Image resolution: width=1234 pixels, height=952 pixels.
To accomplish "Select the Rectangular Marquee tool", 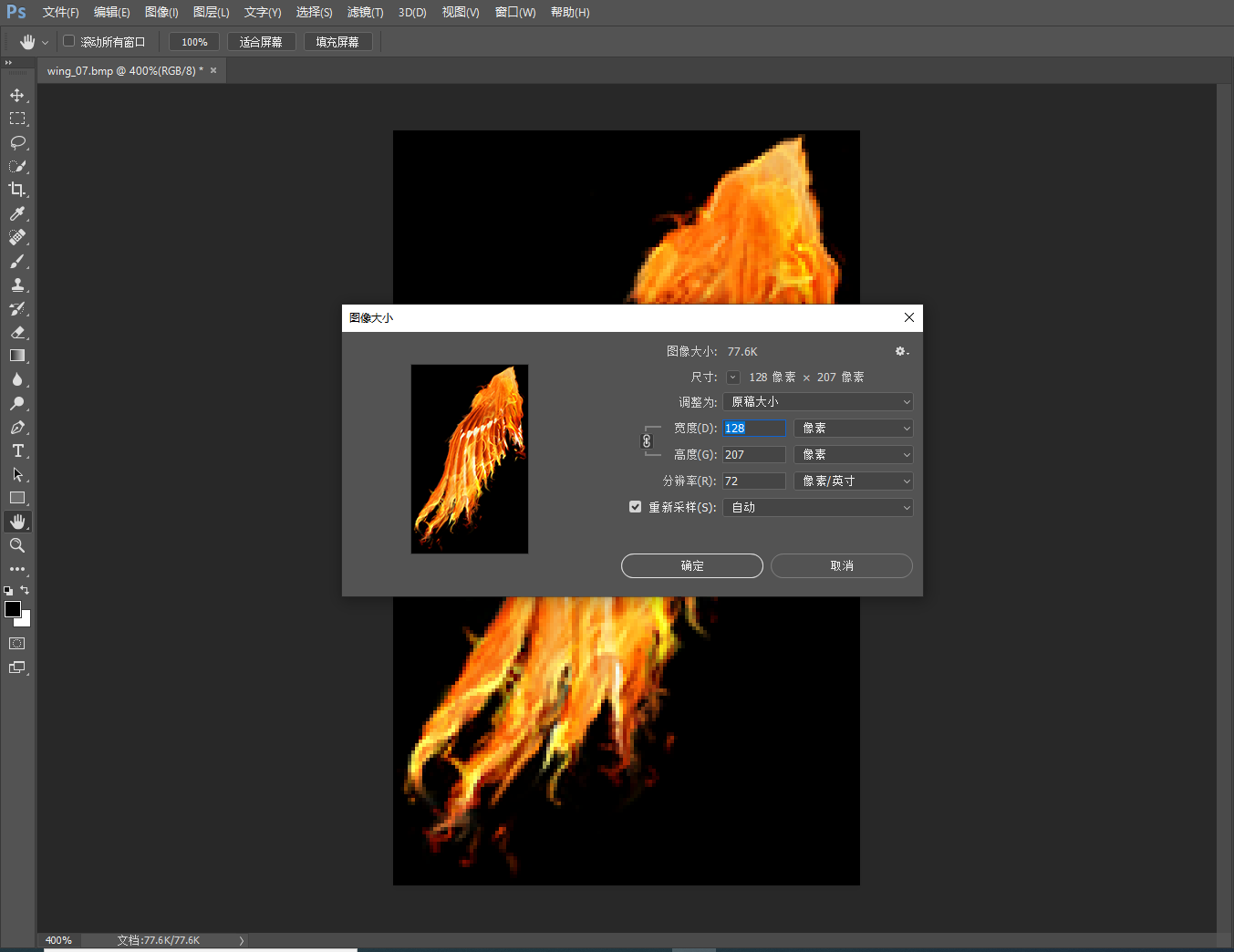I will 17,119.
